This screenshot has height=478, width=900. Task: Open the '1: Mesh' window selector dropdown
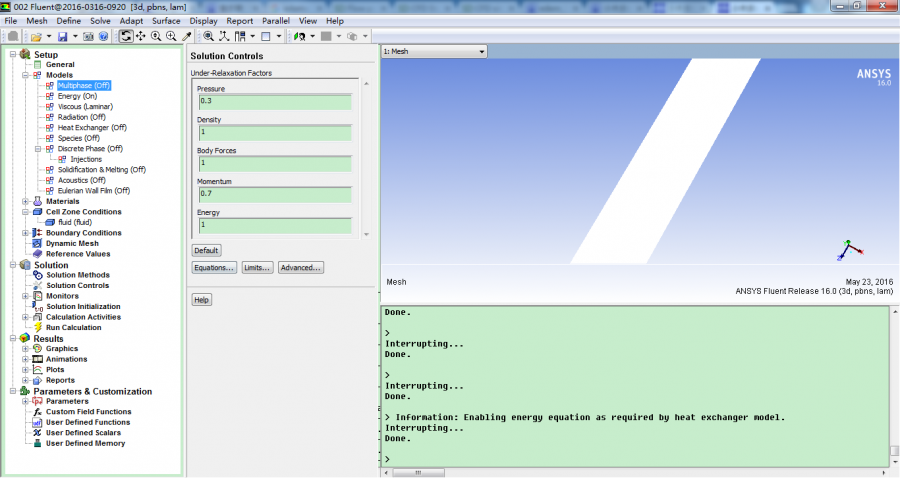click(482, 52)
